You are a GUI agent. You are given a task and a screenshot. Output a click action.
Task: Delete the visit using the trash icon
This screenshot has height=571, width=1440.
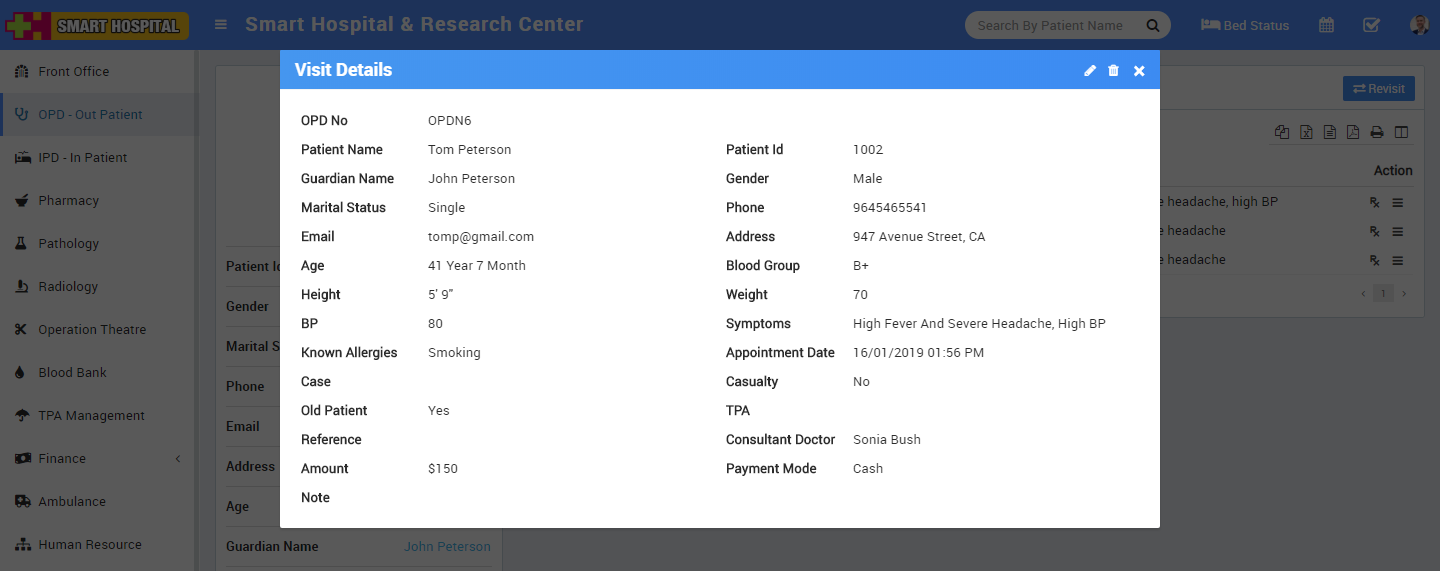pyautogui.click(x=1113, y=71)
